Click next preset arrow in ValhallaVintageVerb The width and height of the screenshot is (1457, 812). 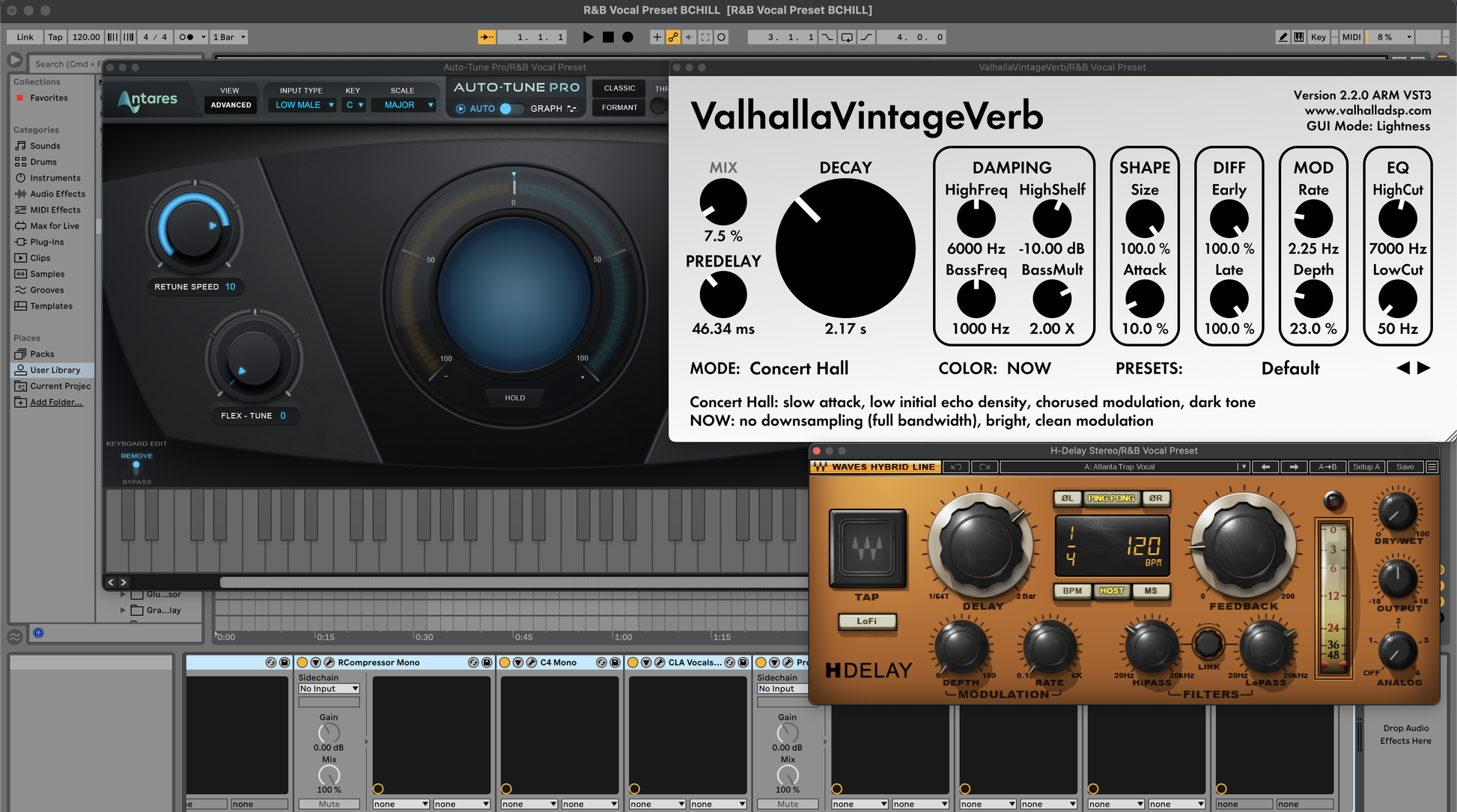(x=1424, y=367)
